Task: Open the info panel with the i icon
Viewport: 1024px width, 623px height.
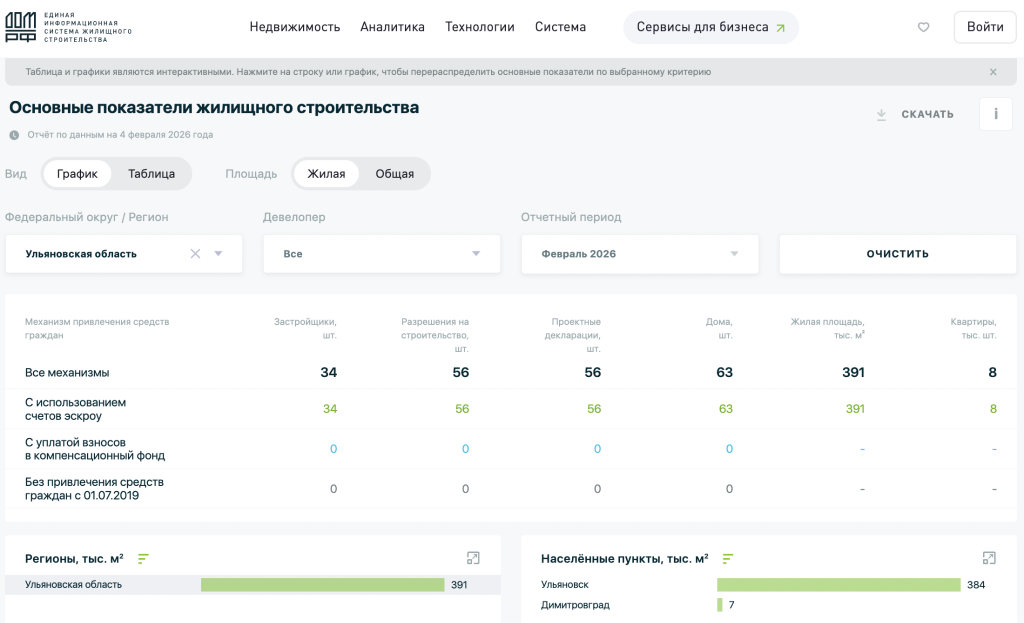Action: click(x=996, y=114)
